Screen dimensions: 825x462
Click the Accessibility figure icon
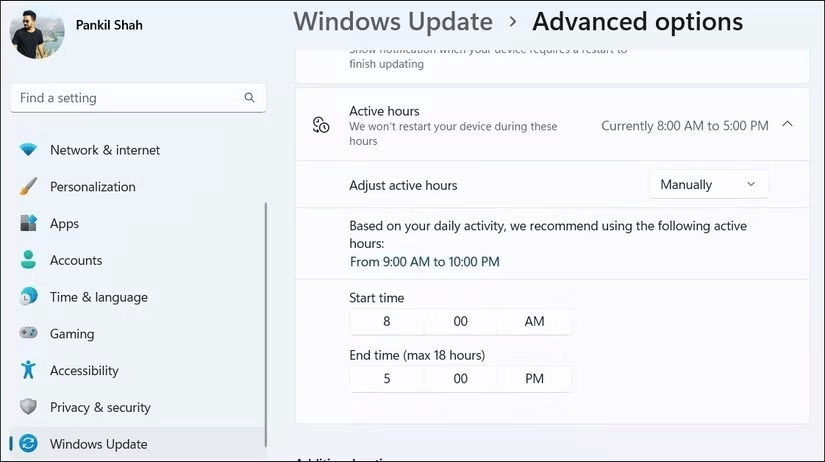click(x=28, y=371)
